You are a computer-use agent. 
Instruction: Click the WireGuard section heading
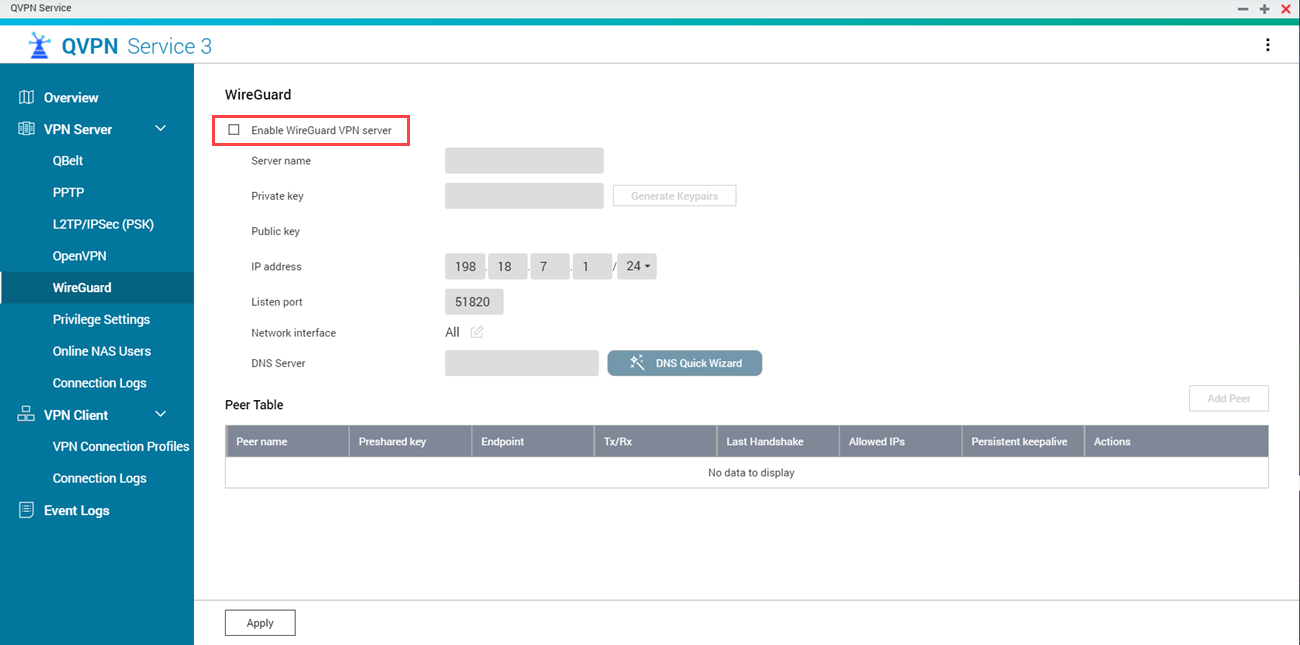click(x=258, y=95)
